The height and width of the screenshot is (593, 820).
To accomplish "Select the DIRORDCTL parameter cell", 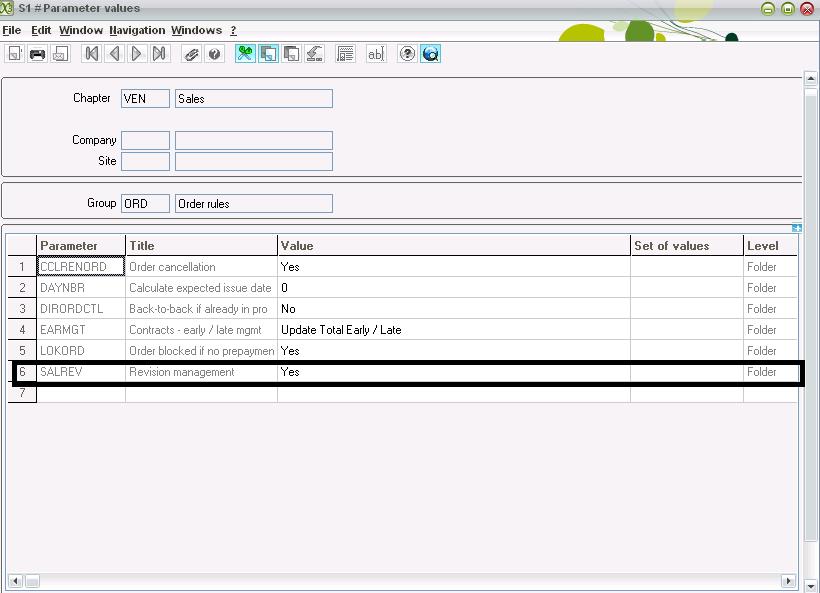I will click(x=81, y=309).
